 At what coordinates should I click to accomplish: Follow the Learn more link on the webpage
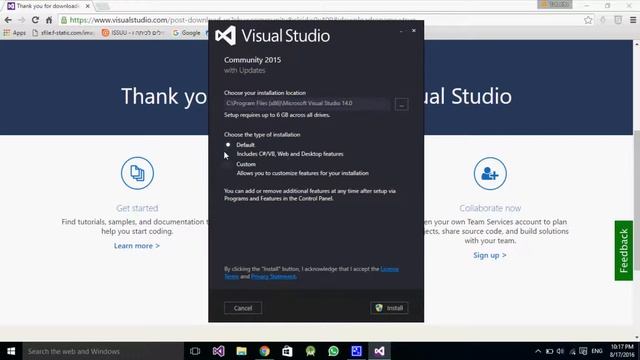tap(137, 246)
